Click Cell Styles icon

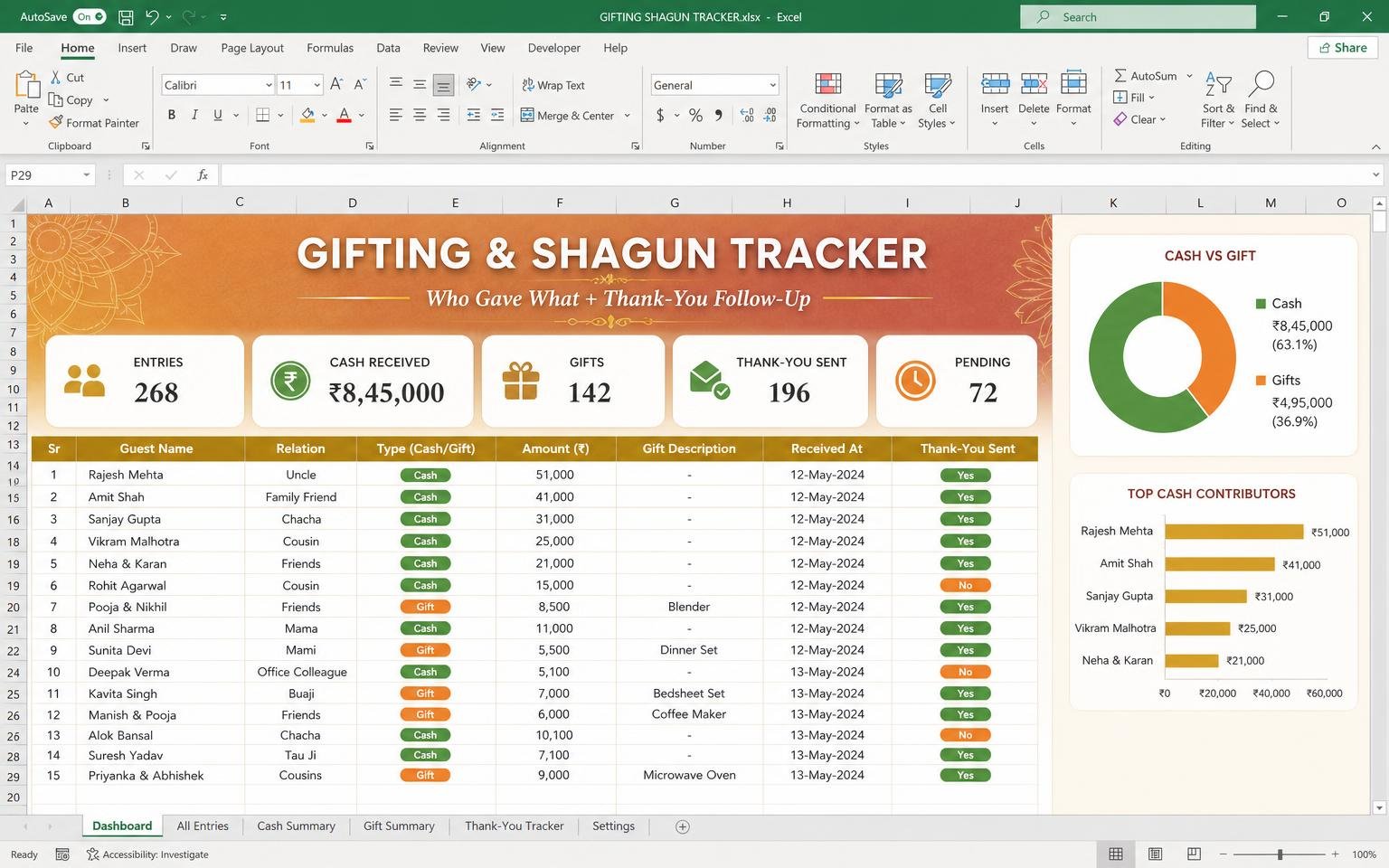938,84
